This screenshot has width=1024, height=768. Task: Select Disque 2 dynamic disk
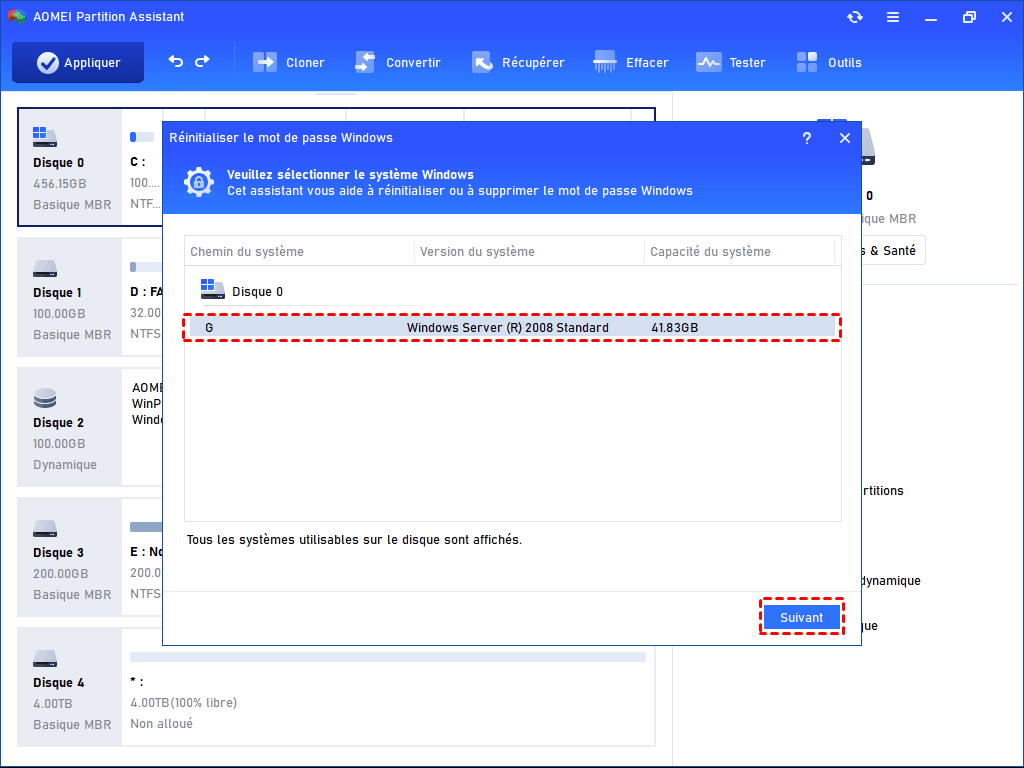click(70, 427)
